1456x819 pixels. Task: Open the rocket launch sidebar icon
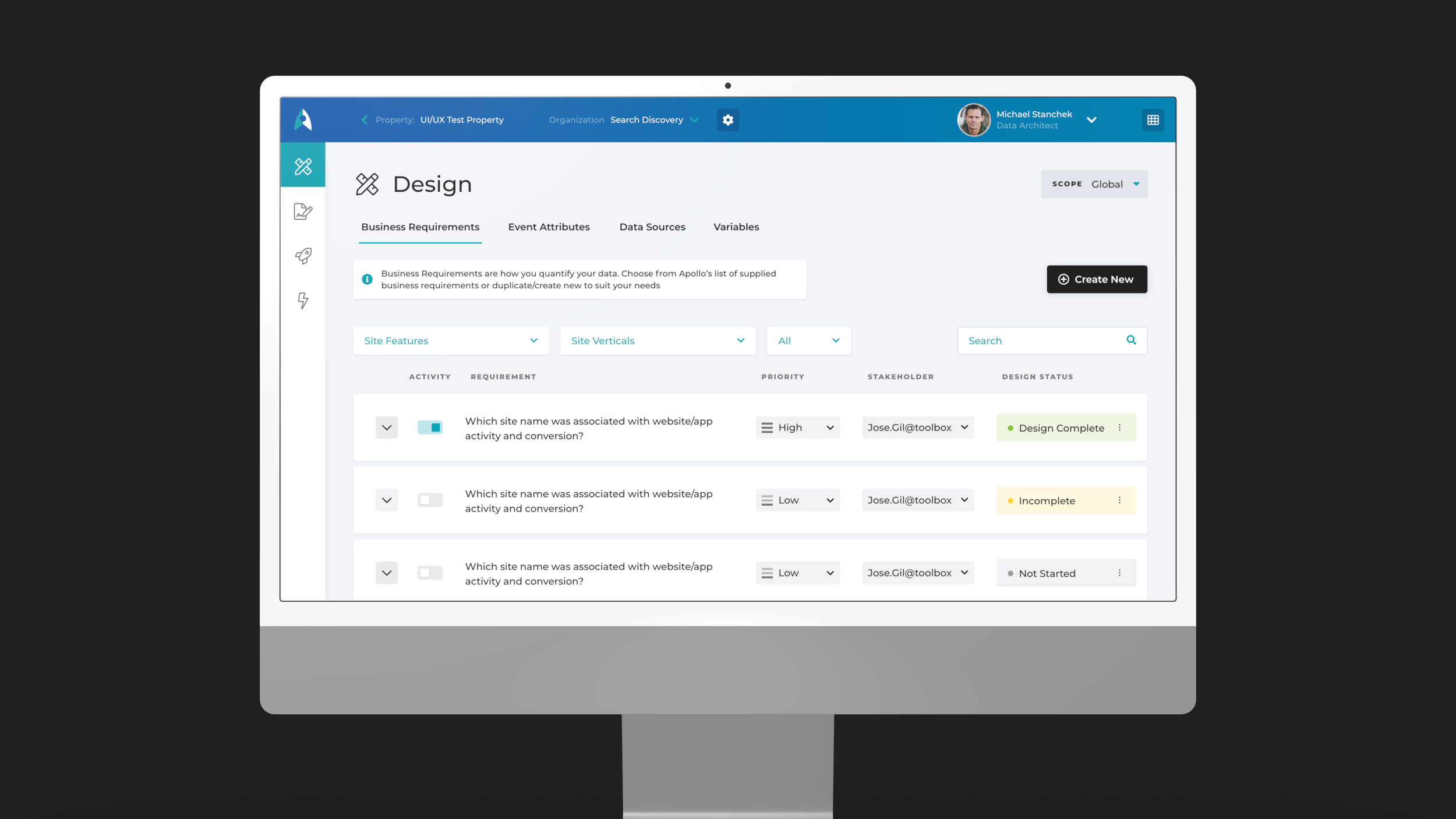point(303,256)
